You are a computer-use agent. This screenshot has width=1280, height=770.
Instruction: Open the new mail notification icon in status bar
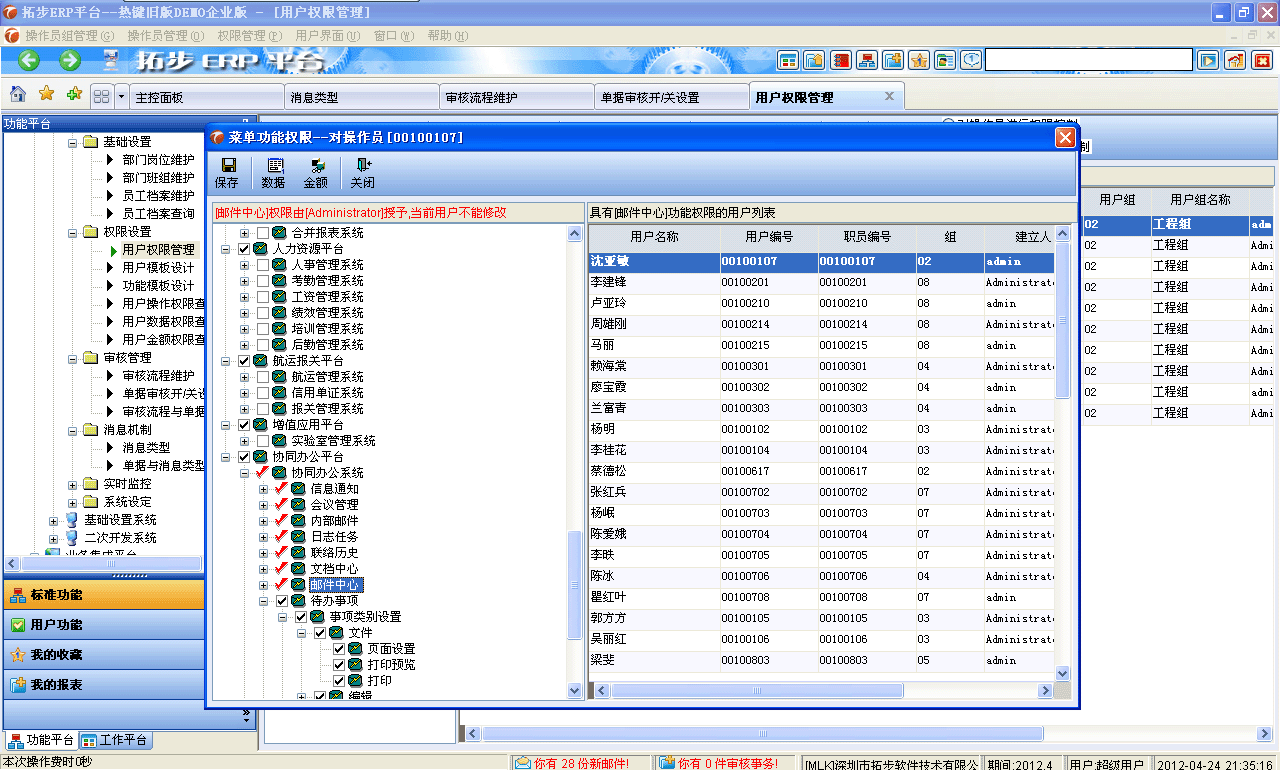[x=524, y=762]
